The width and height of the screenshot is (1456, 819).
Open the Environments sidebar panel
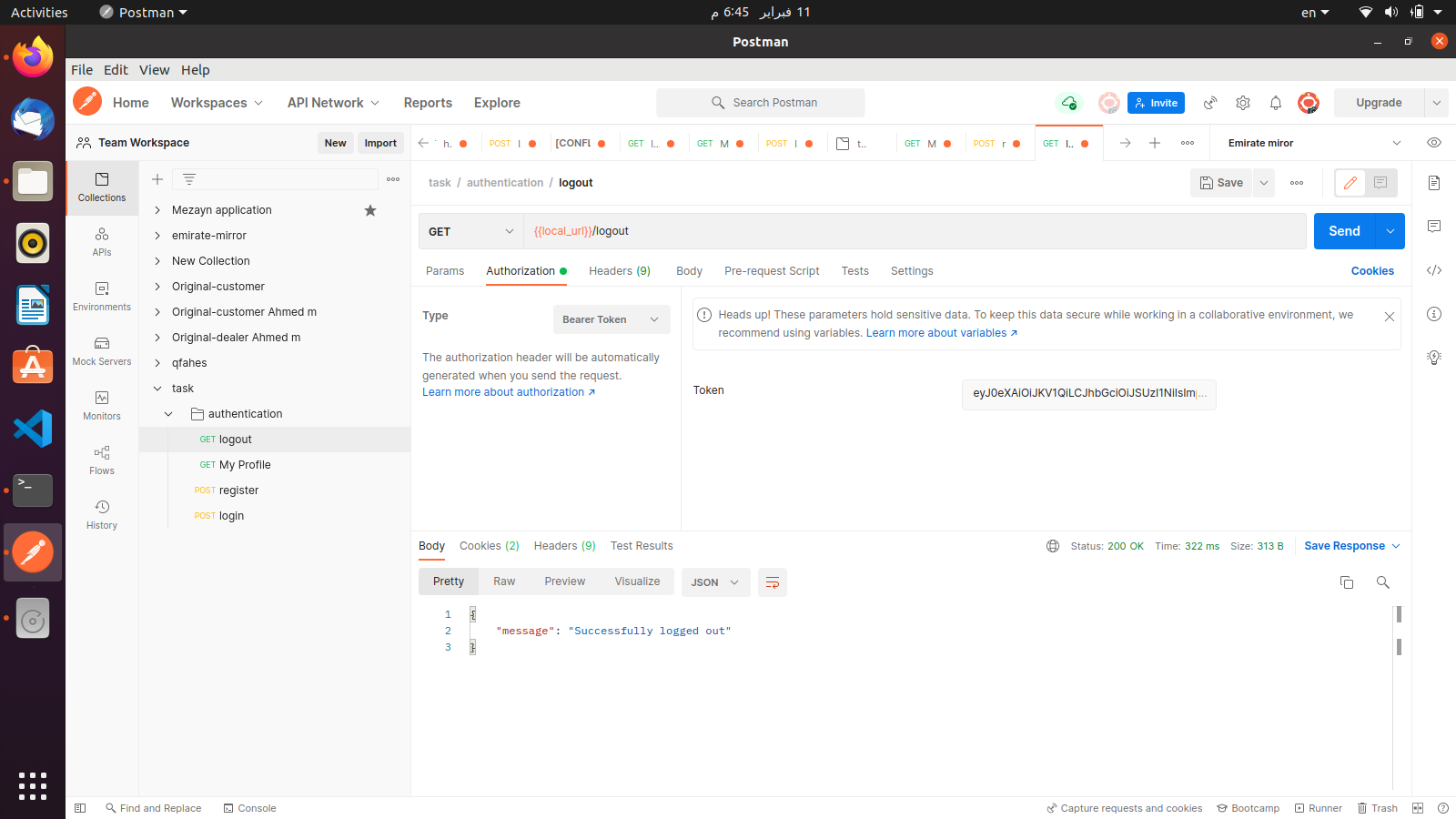click(x=102, y=297)
